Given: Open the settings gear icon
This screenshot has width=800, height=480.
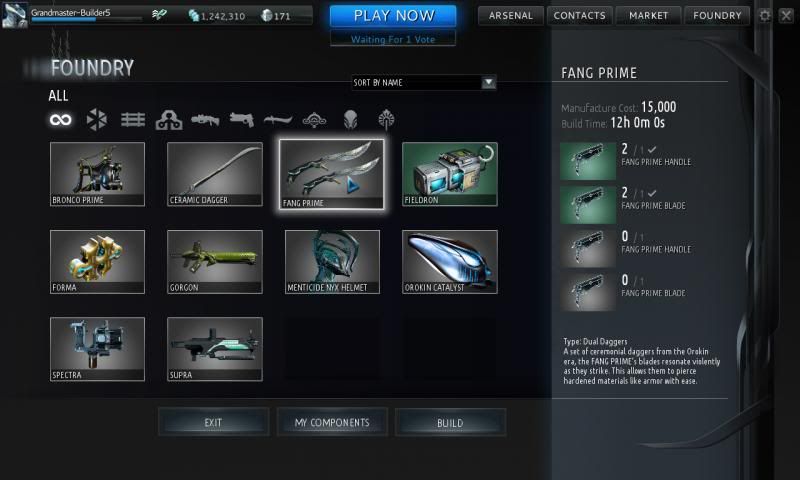Looking at the screenshot, I should [x=764, y=15].
